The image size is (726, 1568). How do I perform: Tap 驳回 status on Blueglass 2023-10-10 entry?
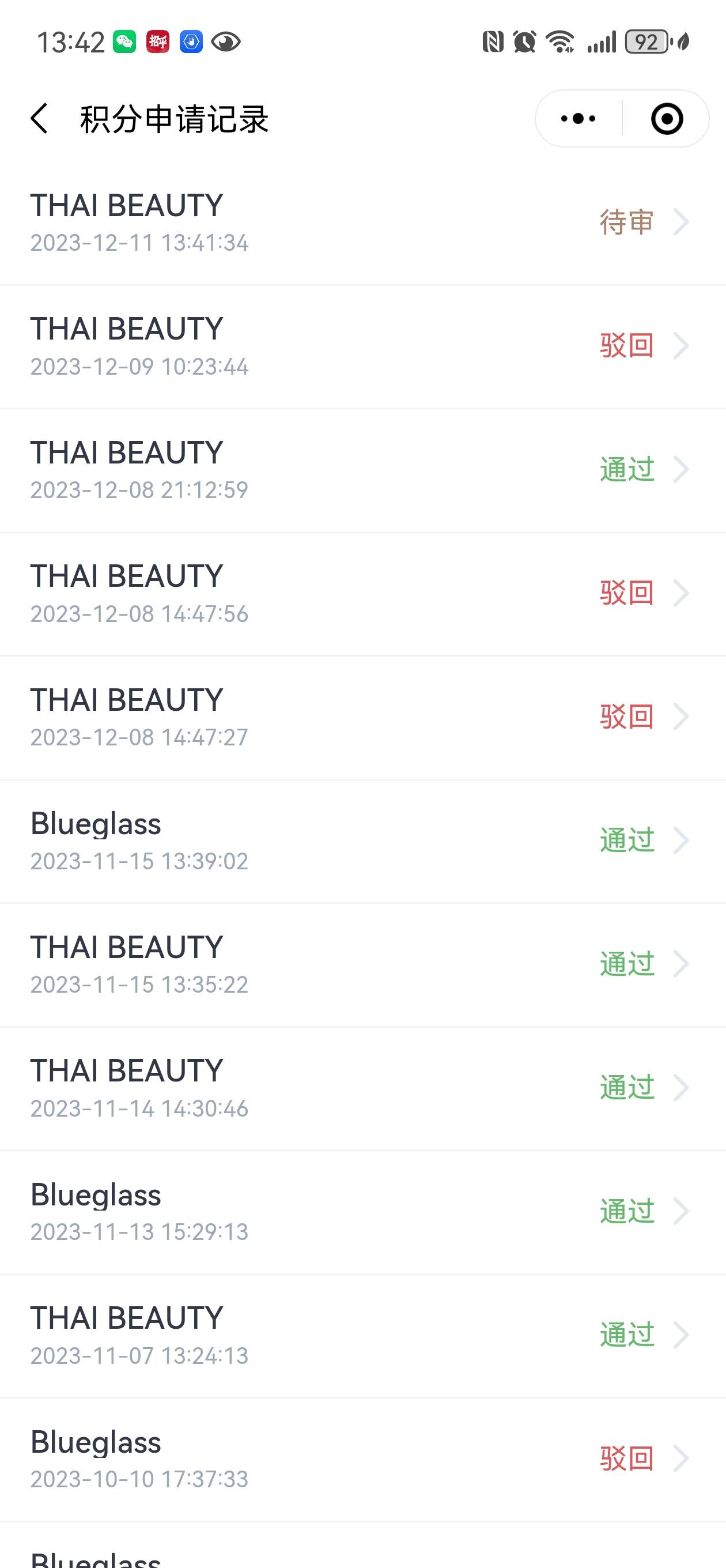[627, 1459]
